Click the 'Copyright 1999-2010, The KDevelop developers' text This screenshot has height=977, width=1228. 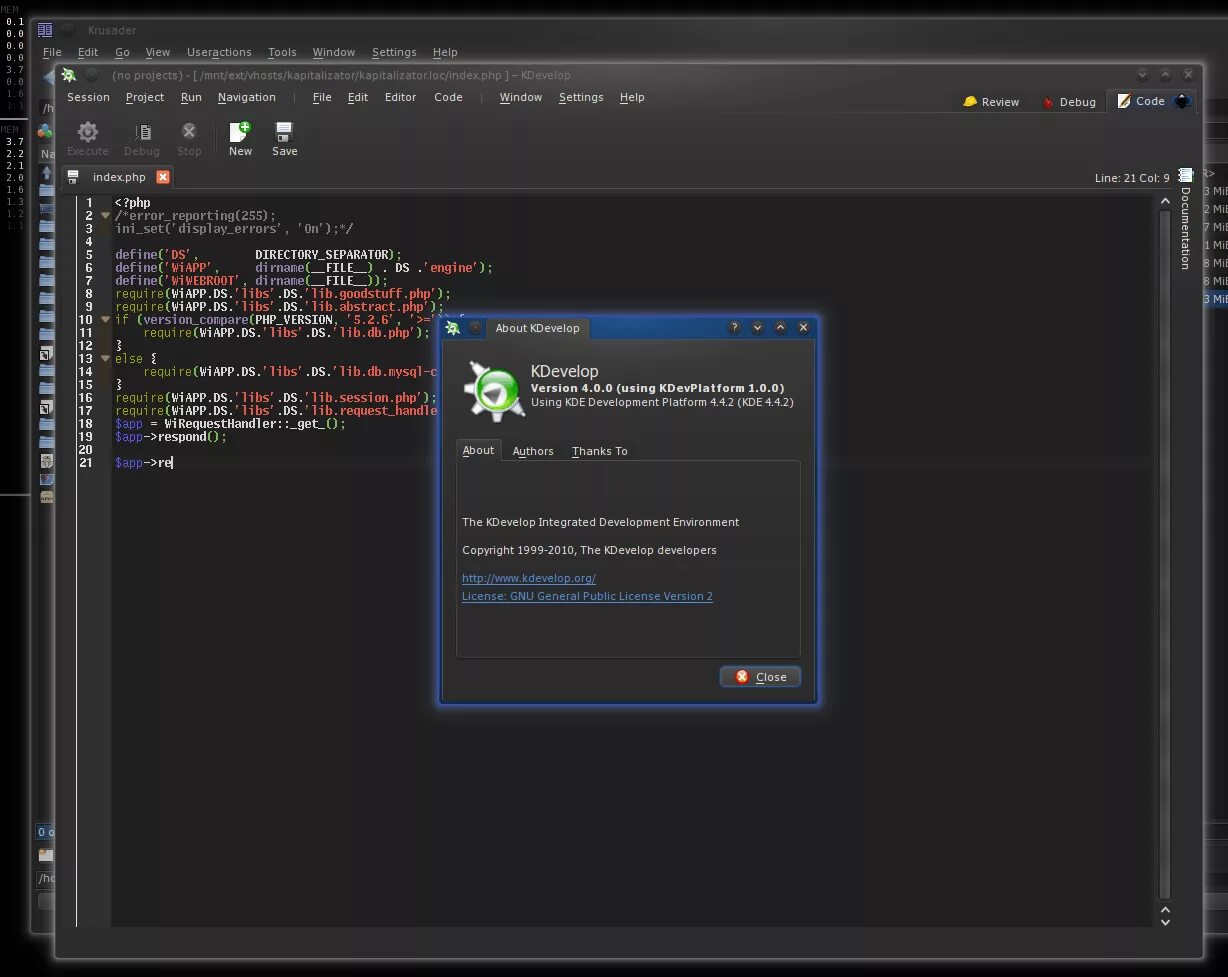click(589, 550)
